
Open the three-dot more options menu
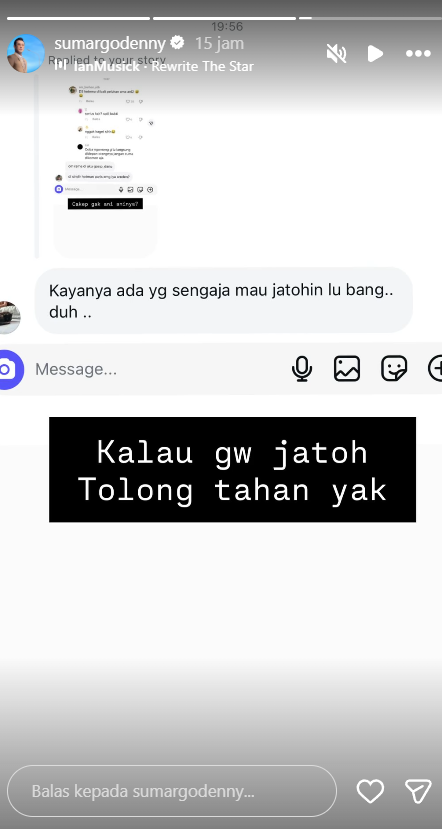tap(418, 53)
